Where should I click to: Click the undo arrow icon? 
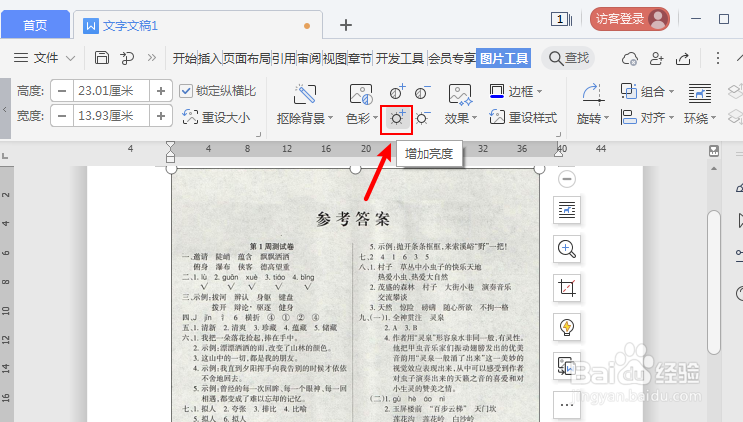point(127,58)
